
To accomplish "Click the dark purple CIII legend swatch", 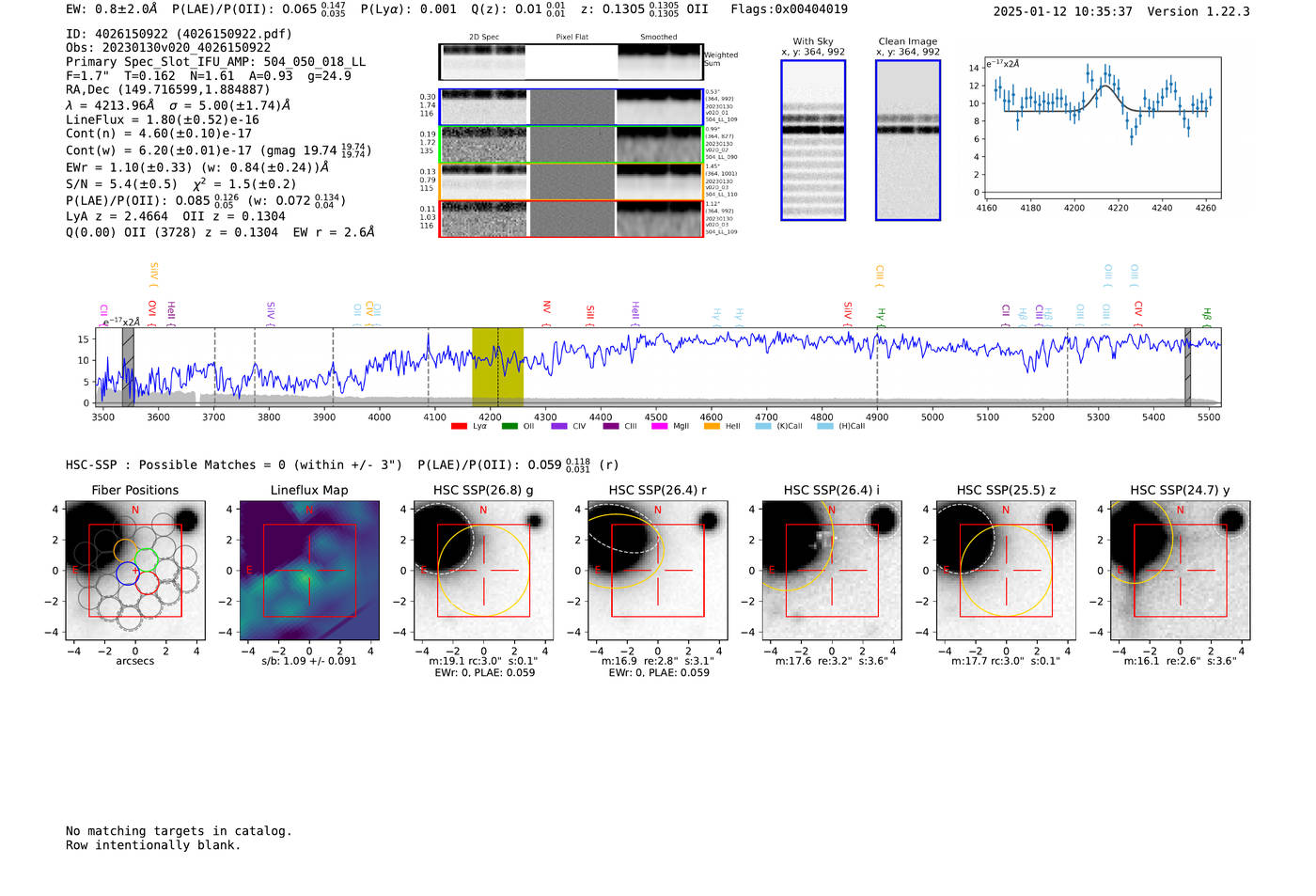I will tap(611, 426).
